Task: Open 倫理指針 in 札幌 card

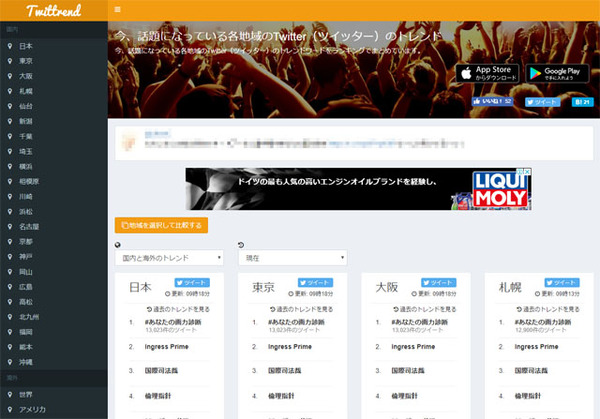Action: 528,396
